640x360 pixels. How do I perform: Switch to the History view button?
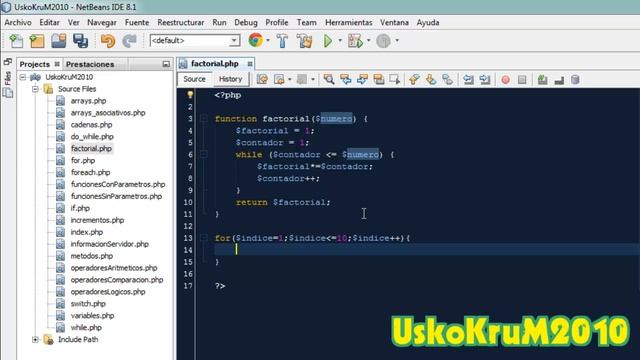tap(231, 79)
